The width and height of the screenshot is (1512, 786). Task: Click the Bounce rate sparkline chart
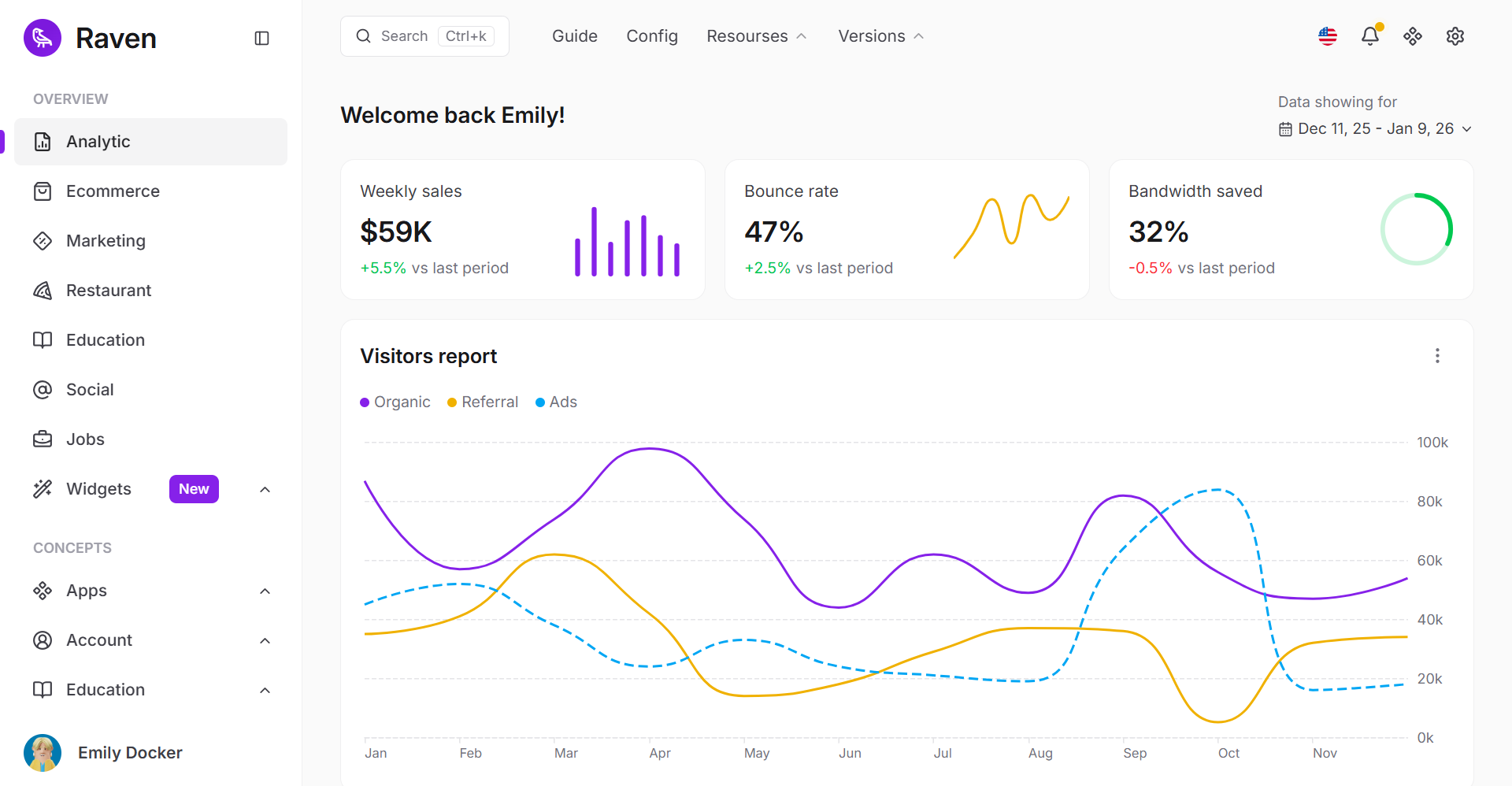coord(1012,226)
